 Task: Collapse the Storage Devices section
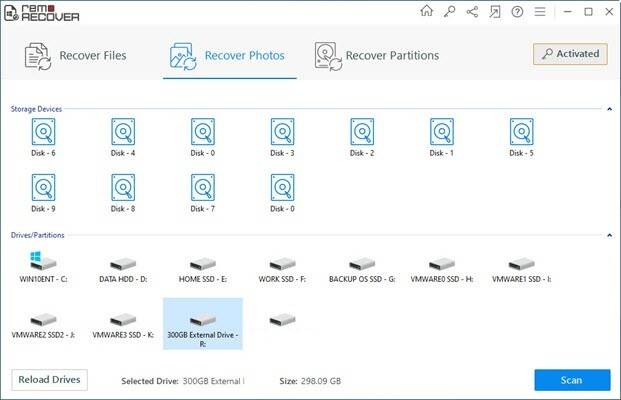coord(610,107)
